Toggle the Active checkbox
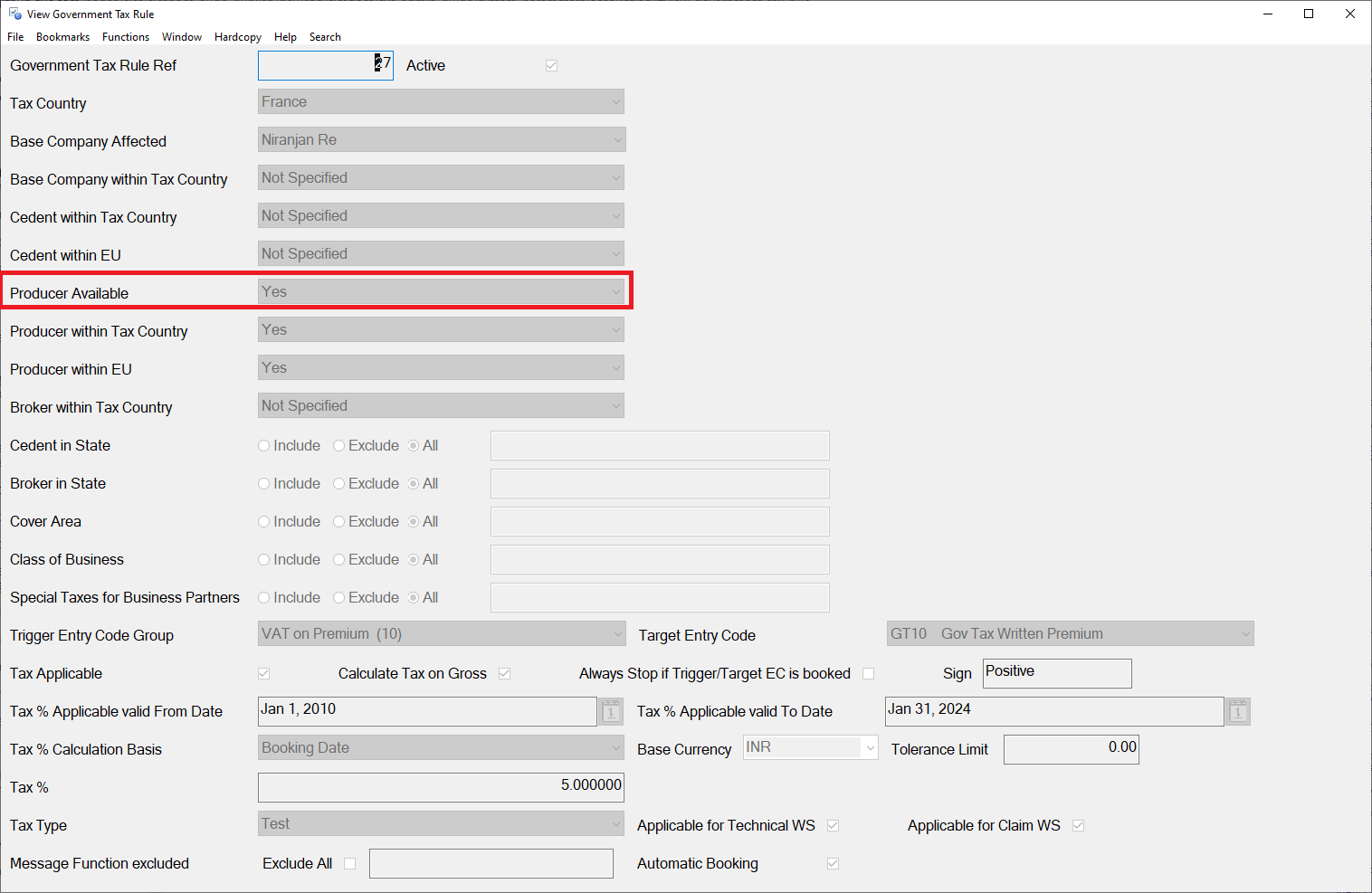1372x893 pixels. [x=551, y=66]
